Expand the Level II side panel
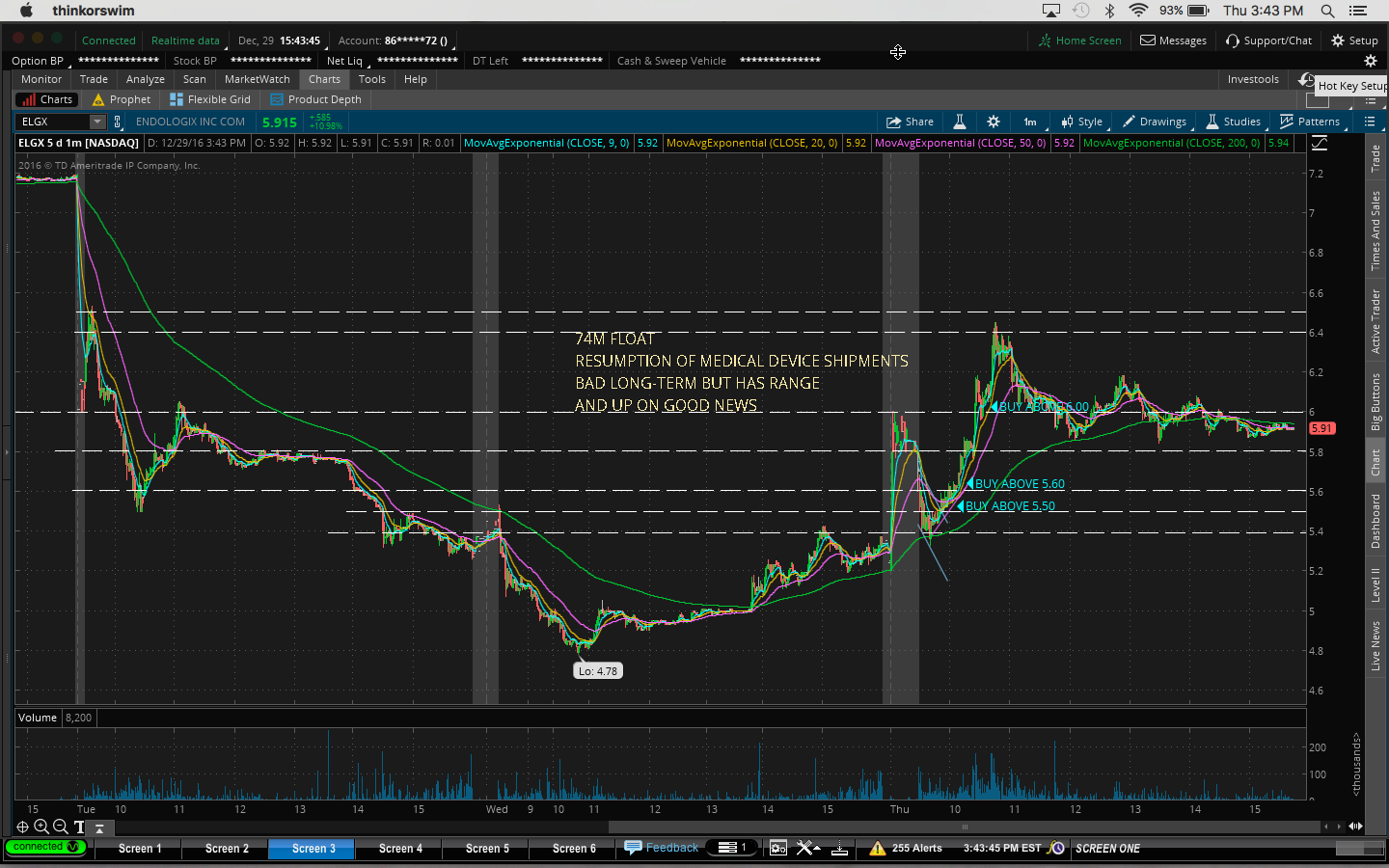Screen dimensions: 1389x868 [x=1376, y=584]
